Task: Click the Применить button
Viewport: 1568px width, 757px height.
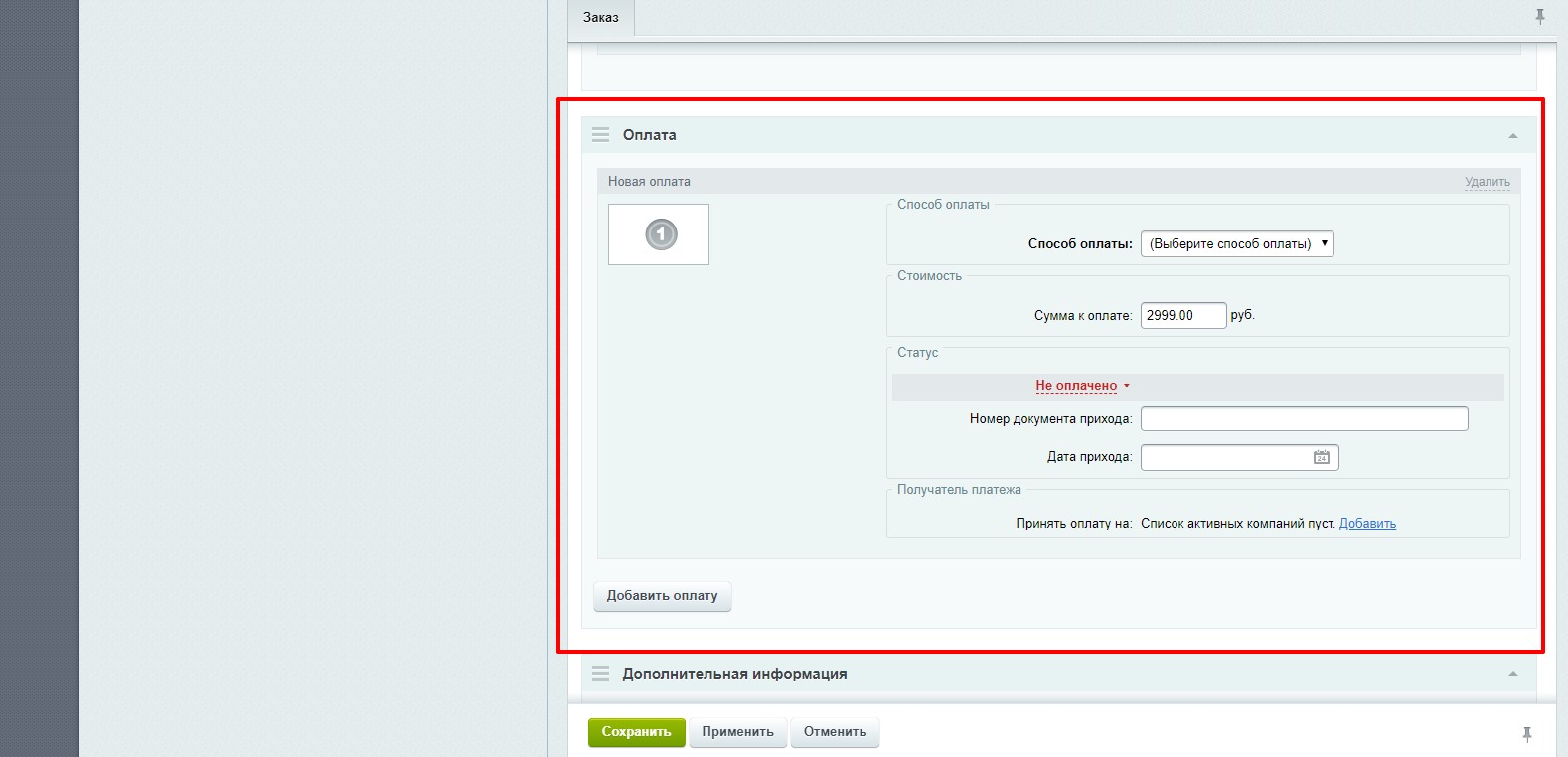Action: (738, 732)
